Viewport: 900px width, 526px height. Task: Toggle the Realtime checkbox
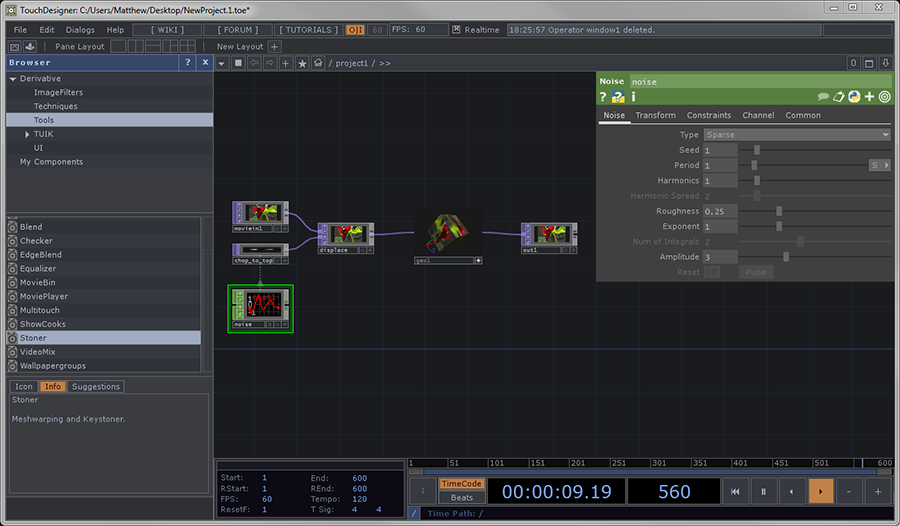456,30
